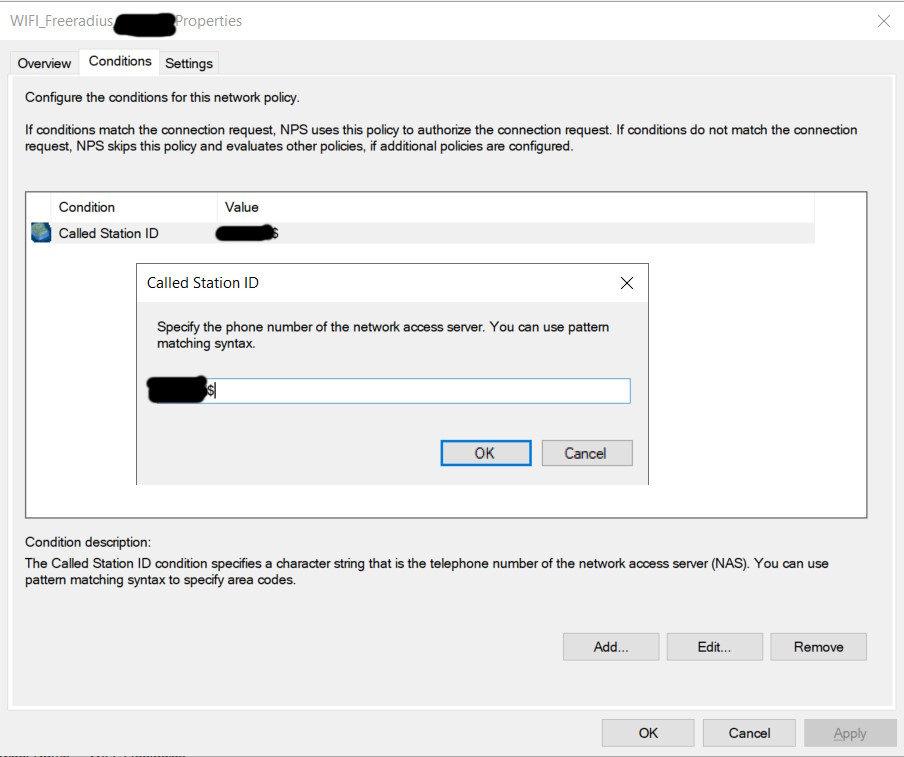Click the redacted value in the condition row

point(246,233)
